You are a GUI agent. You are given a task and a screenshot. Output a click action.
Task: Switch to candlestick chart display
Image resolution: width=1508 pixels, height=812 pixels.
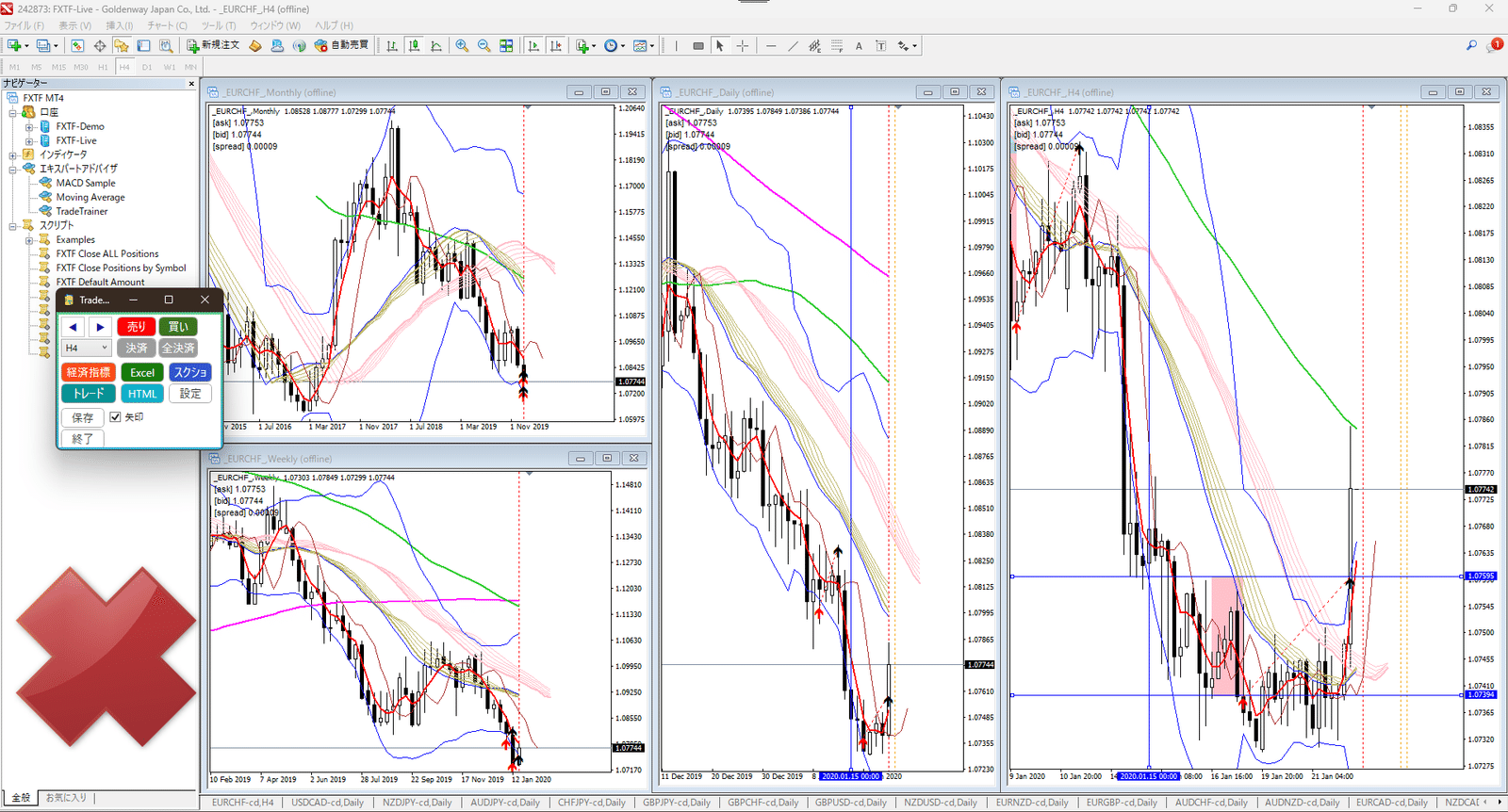(414, 45)
